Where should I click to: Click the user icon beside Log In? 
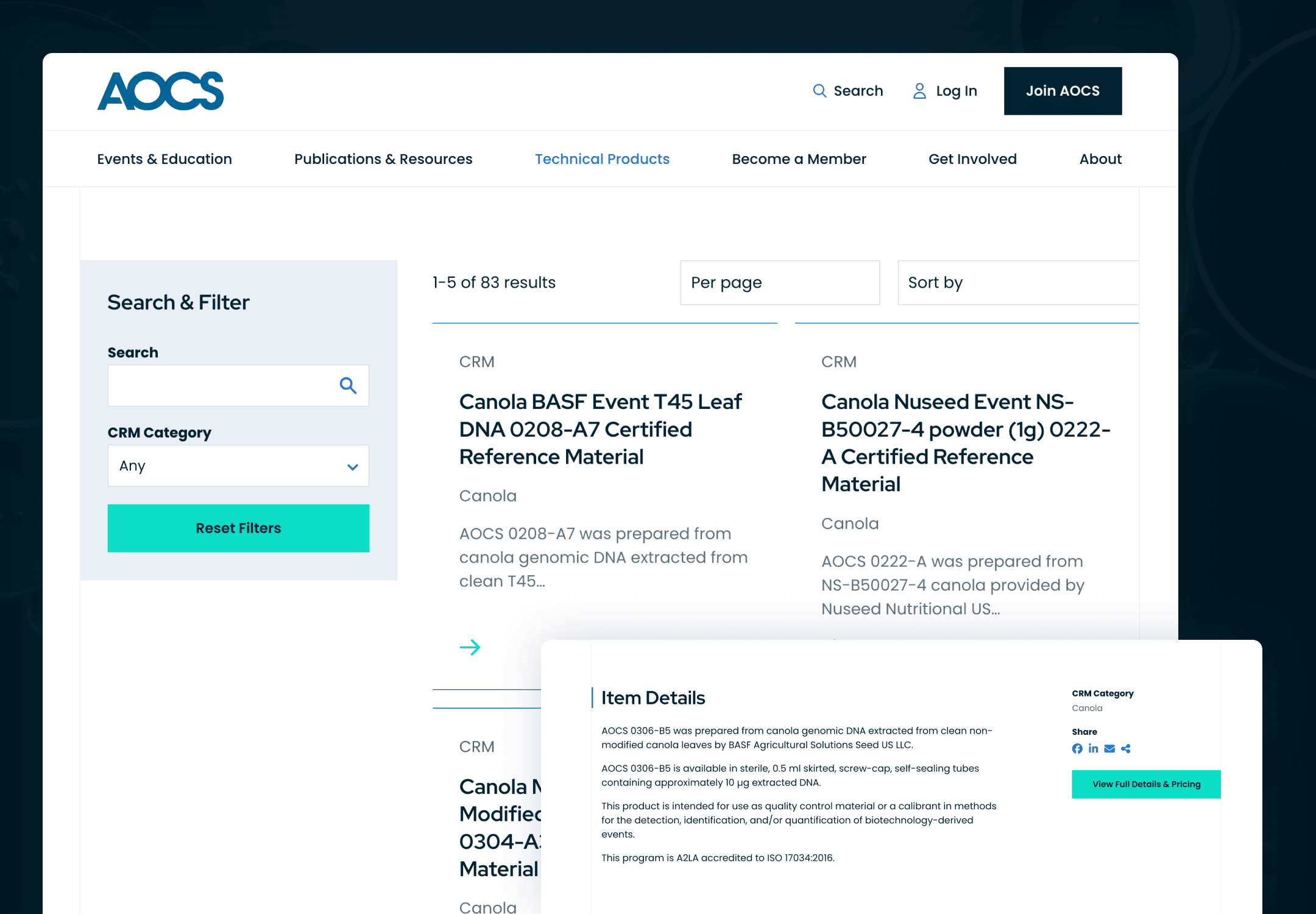click(919, 91)
